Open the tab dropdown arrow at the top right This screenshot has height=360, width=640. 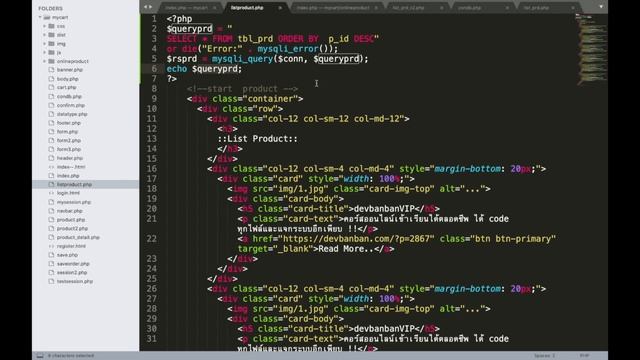pyautogui.click(x=601, y=7)
